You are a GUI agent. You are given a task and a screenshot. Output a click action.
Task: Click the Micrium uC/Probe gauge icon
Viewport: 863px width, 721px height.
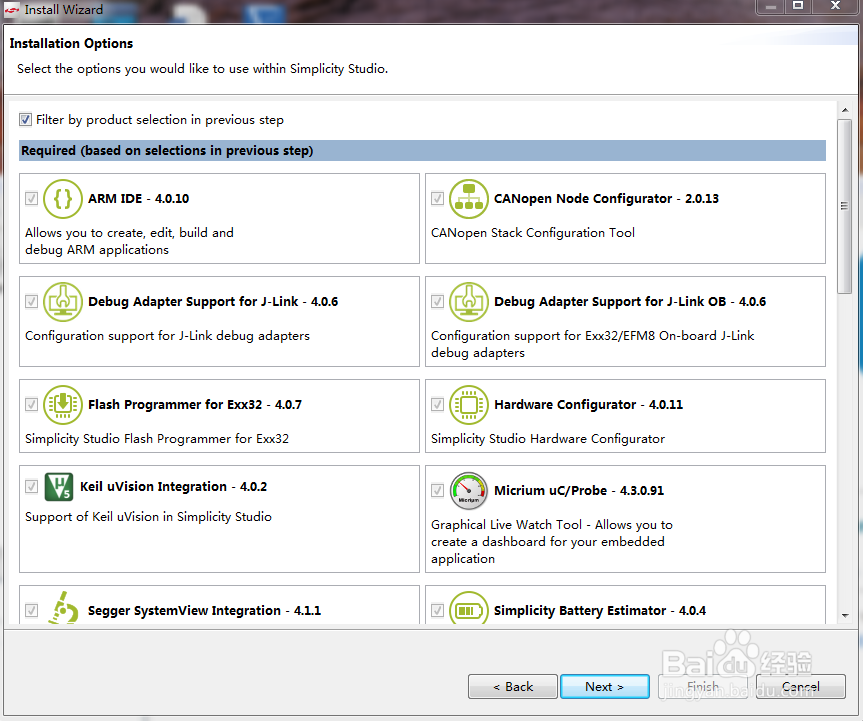click(x=469, y=490)
